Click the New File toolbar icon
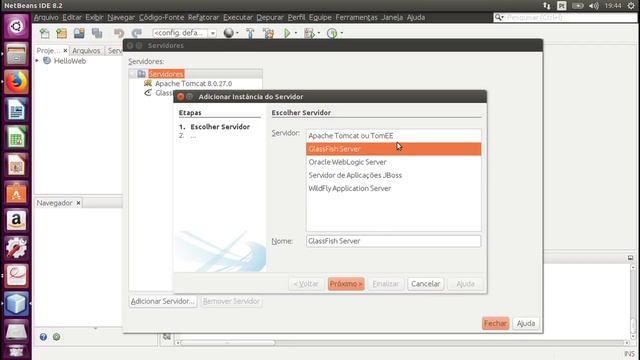This screenshot has height=360, width=640. [44, 33]
